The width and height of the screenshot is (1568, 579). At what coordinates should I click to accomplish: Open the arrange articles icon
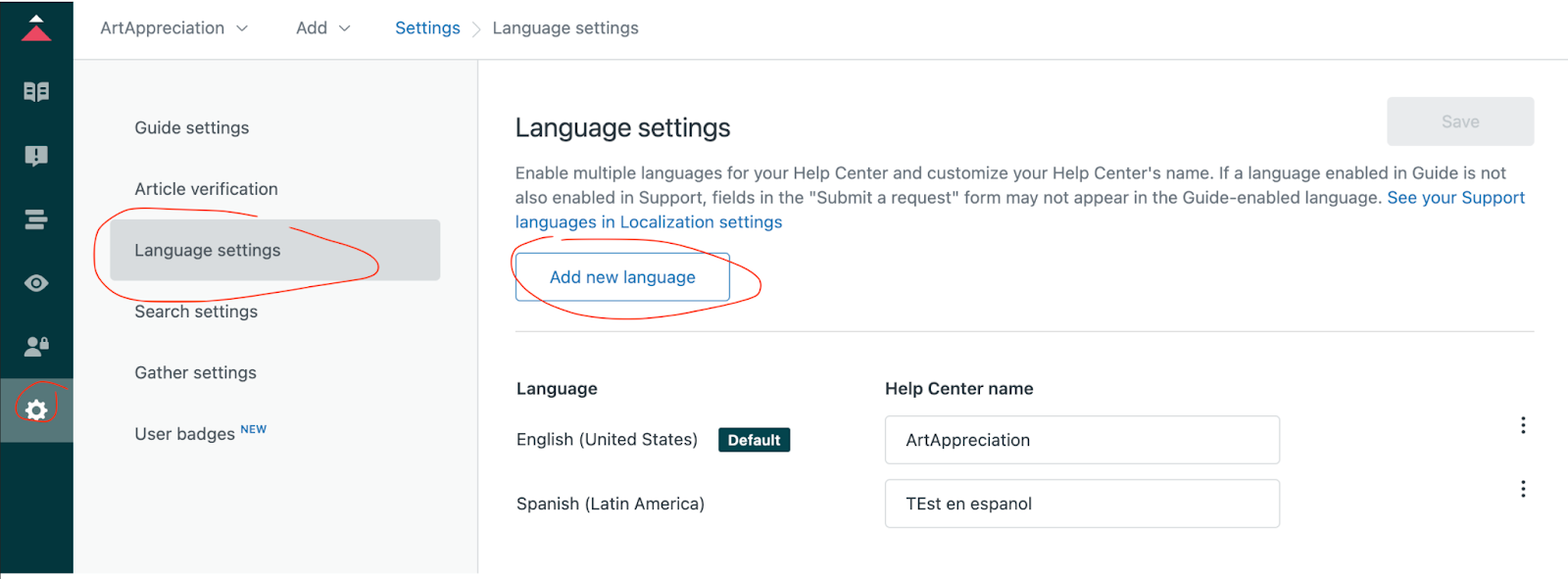point(36,219)
